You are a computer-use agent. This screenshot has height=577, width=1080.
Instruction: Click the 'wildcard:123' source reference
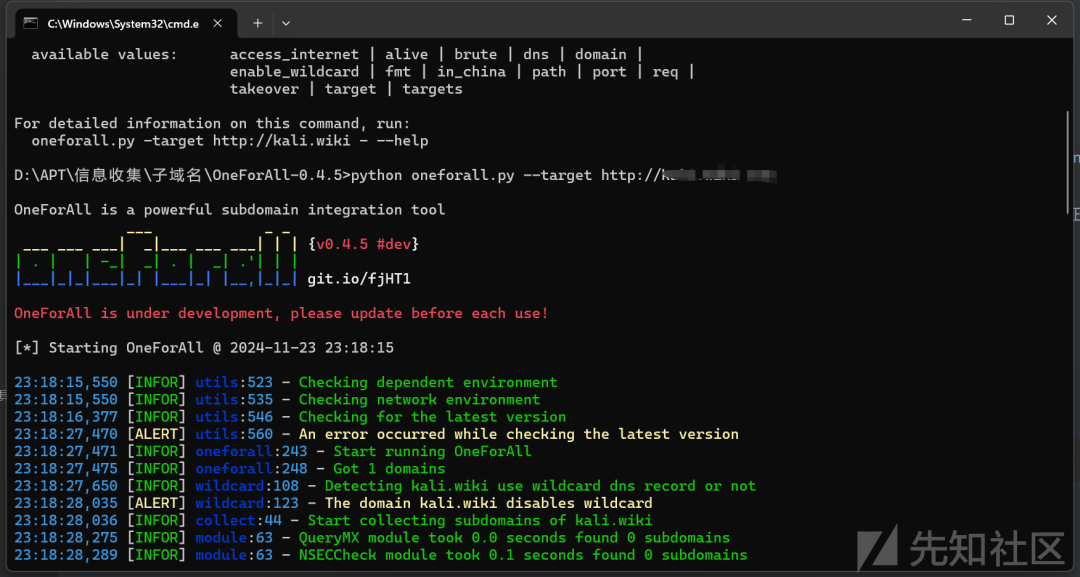coord(247,503)
